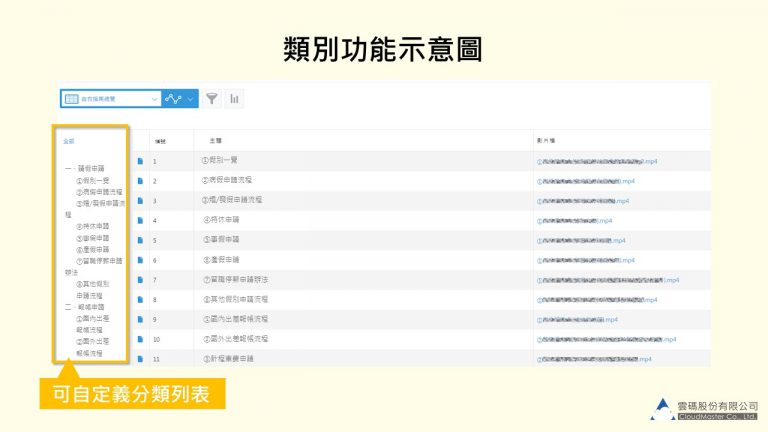
Task: Click the line graph view button
Action: pos(174,99)
